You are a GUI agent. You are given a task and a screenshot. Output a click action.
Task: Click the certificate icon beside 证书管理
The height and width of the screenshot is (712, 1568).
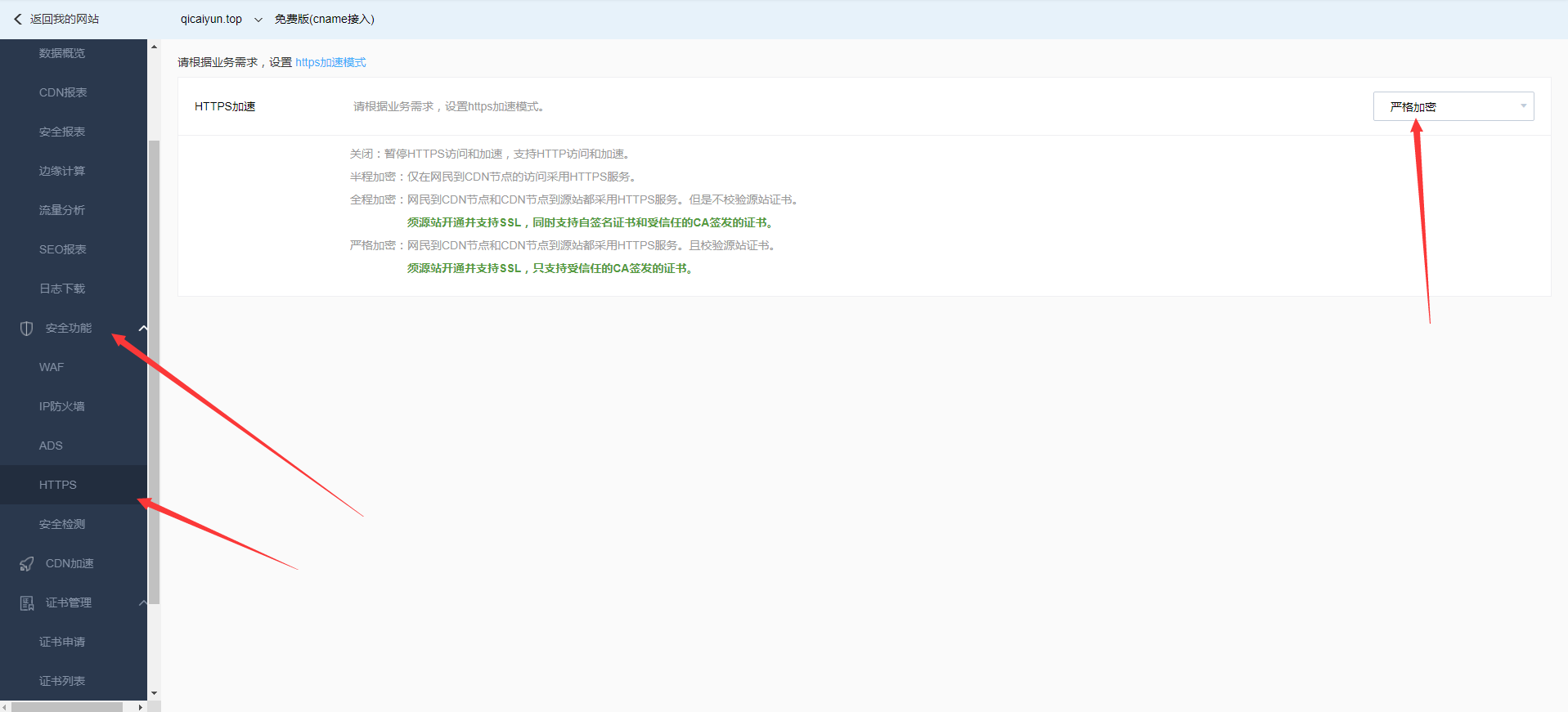pos(26,603)
